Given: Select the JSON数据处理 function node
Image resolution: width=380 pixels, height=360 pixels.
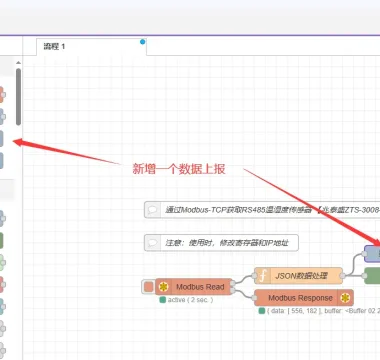Looking at the screenshot, I should tap(298, 276).
